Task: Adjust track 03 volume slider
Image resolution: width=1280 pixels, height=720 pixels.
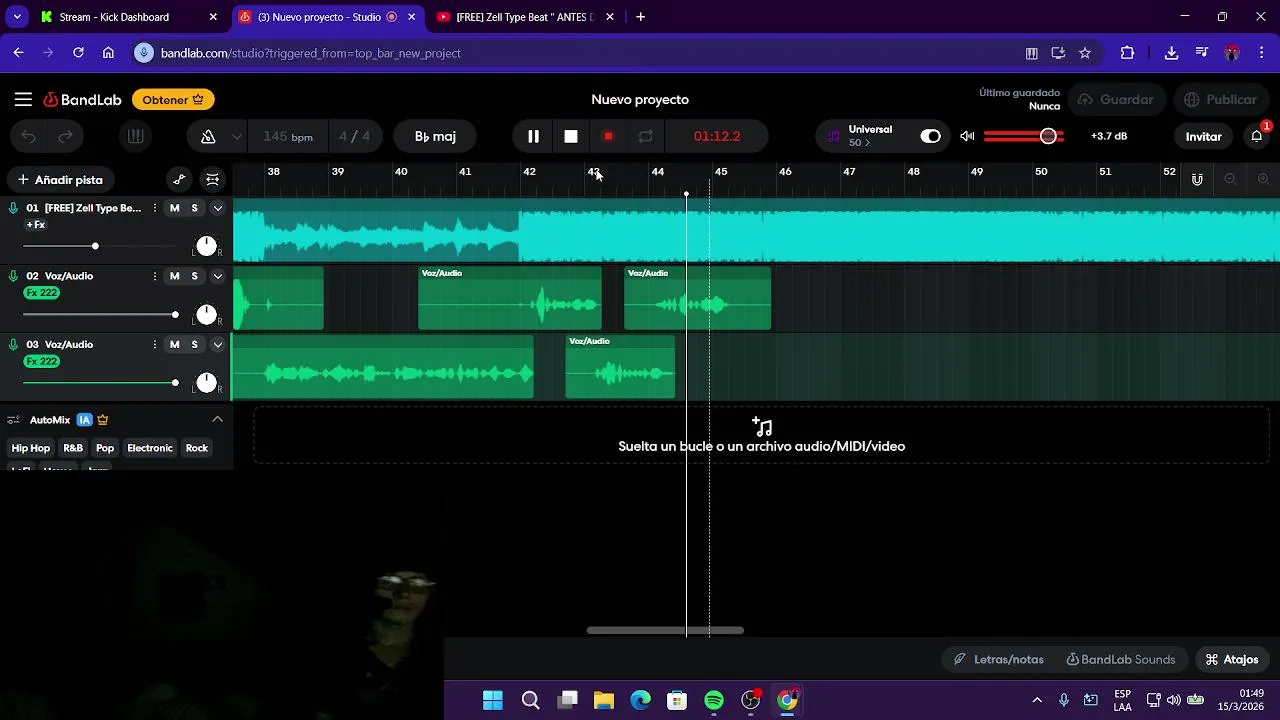Action: [100, 383]
